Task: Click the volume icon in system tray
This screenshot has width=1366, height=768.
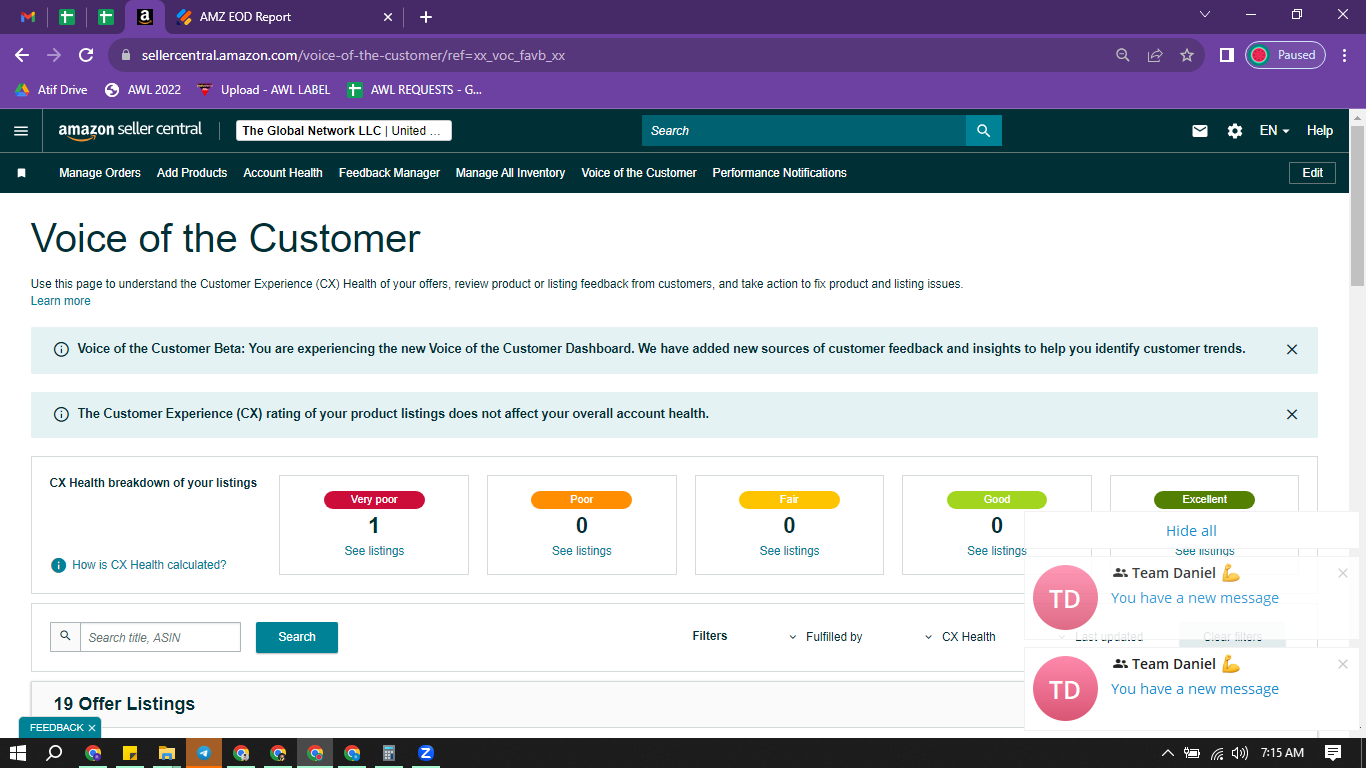Action: pos(1240,753)
